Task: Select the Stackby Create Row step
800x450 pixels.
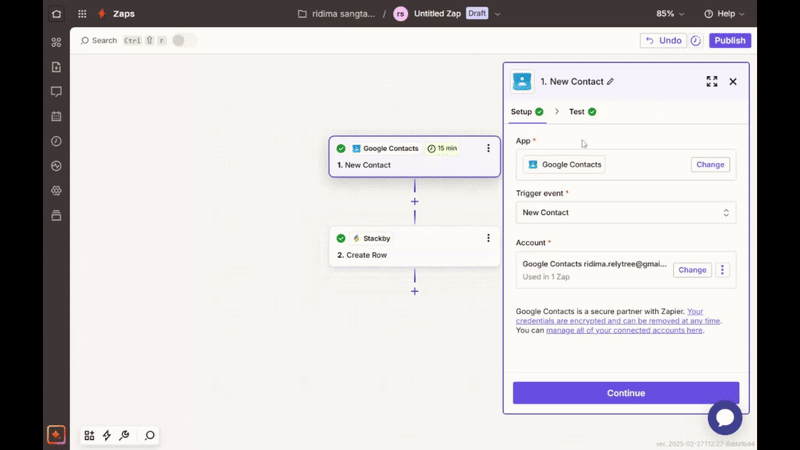Action: (x=414, y=246)
